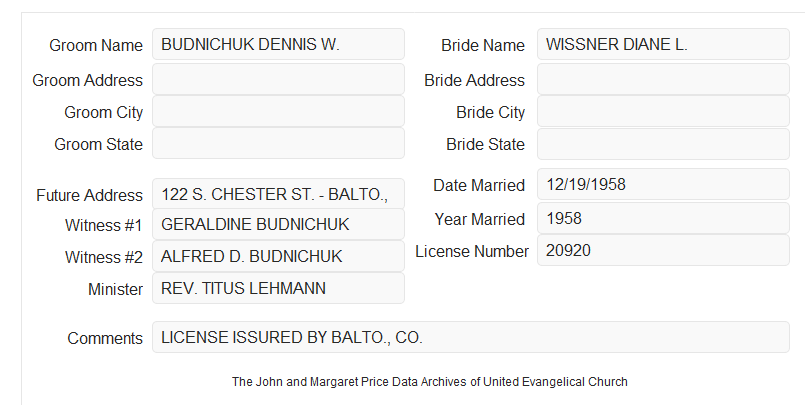Click the empty Bride Address field

point(663,79)
